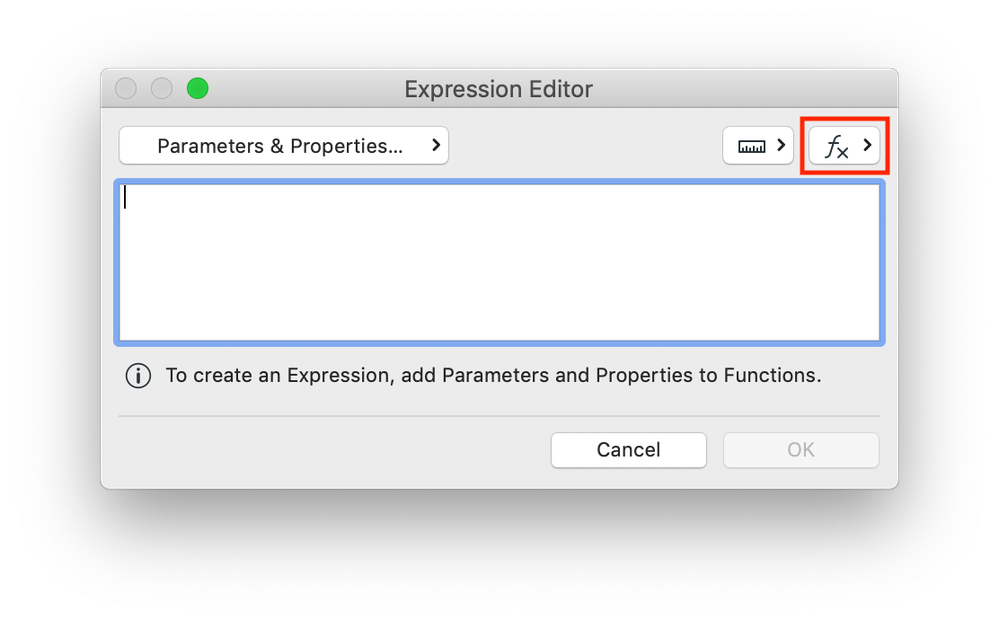Click the separator line above the Cancel button

point(499,415)
